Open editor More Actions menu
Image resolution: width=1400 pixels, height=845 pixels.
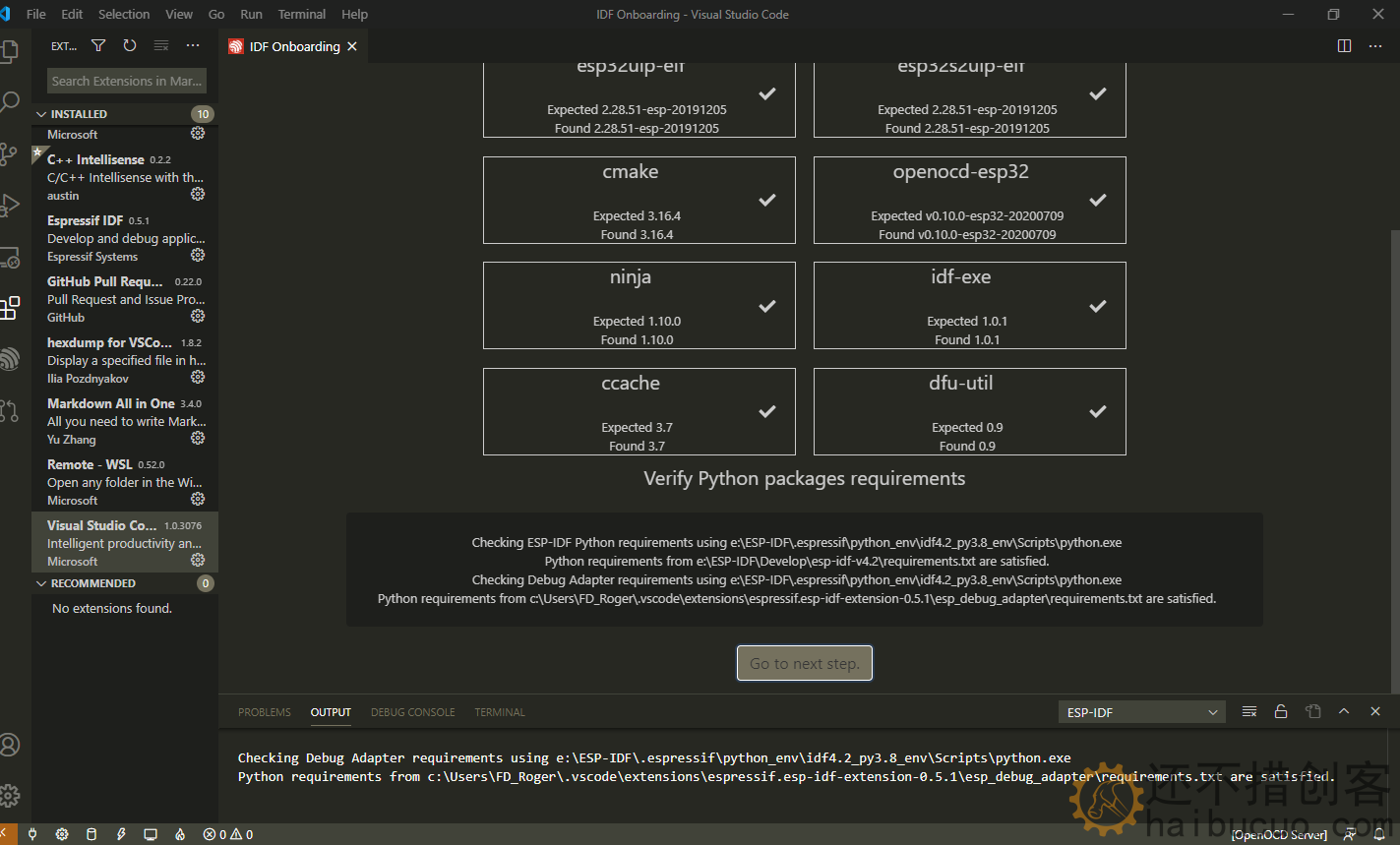[x=1375, y=46]
